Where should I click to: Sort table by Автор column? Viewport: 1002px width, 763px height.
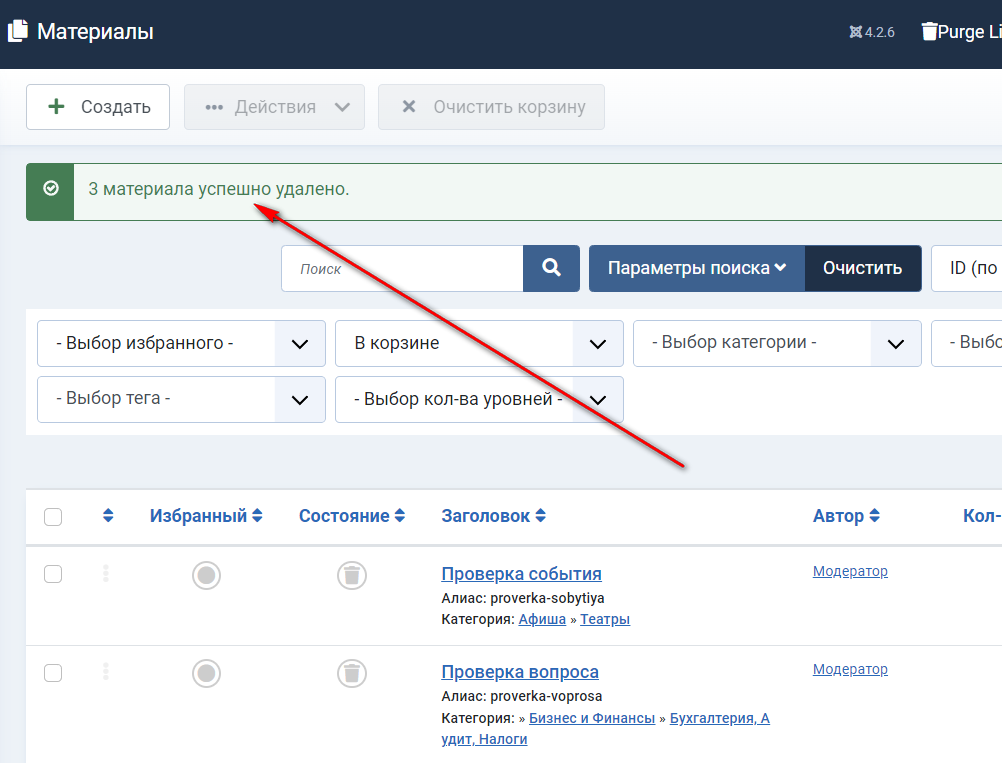click(x=845, y=516)
